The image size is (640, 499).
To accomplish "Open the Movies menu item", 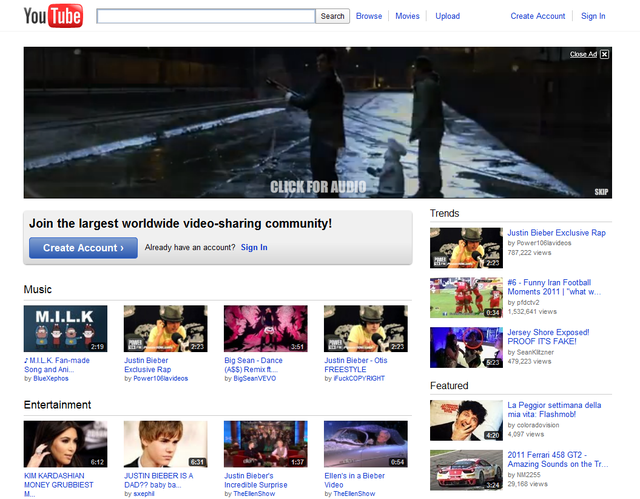I will [x=407, y=16].
